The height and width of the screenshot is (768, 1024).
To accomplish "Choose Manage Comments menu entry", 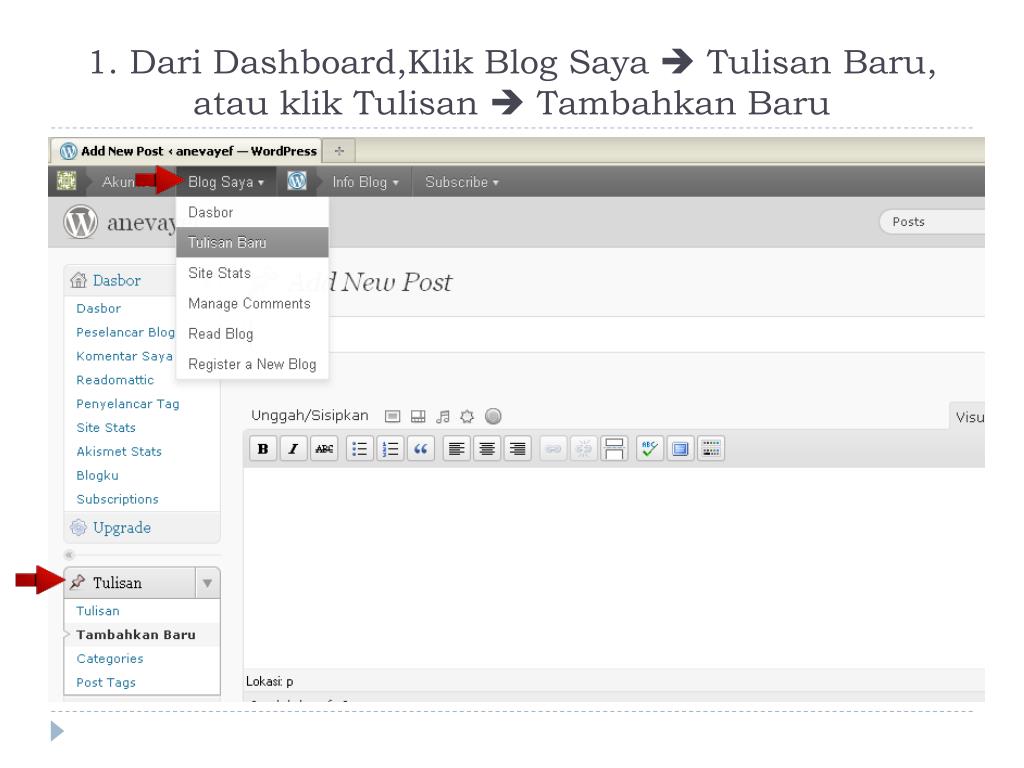I will coord(252,303).
